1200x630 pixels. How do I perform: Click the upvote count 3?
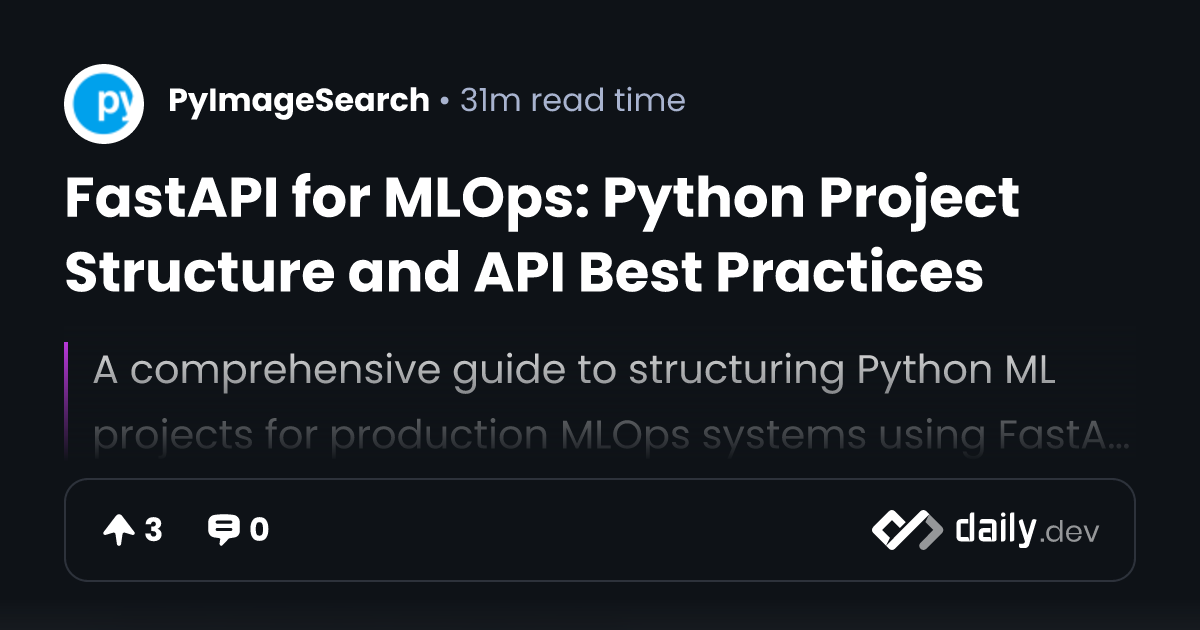[153, 530]
